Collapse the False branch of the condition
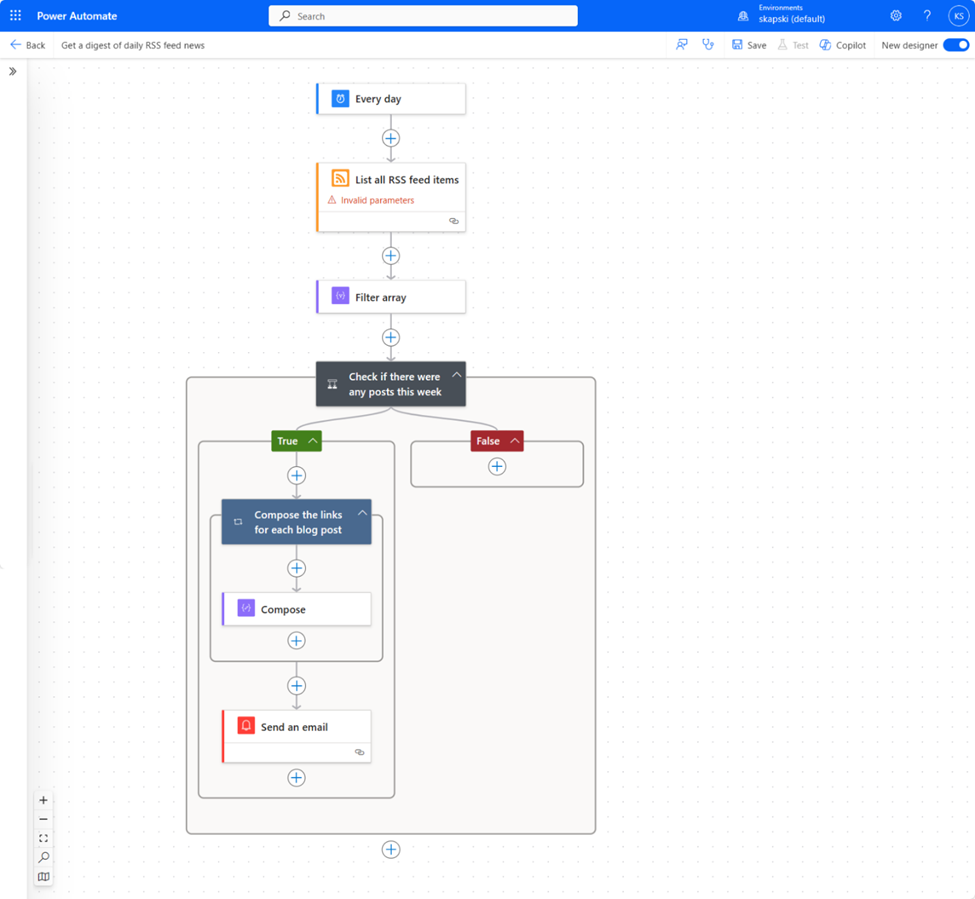 pos(514,440)
